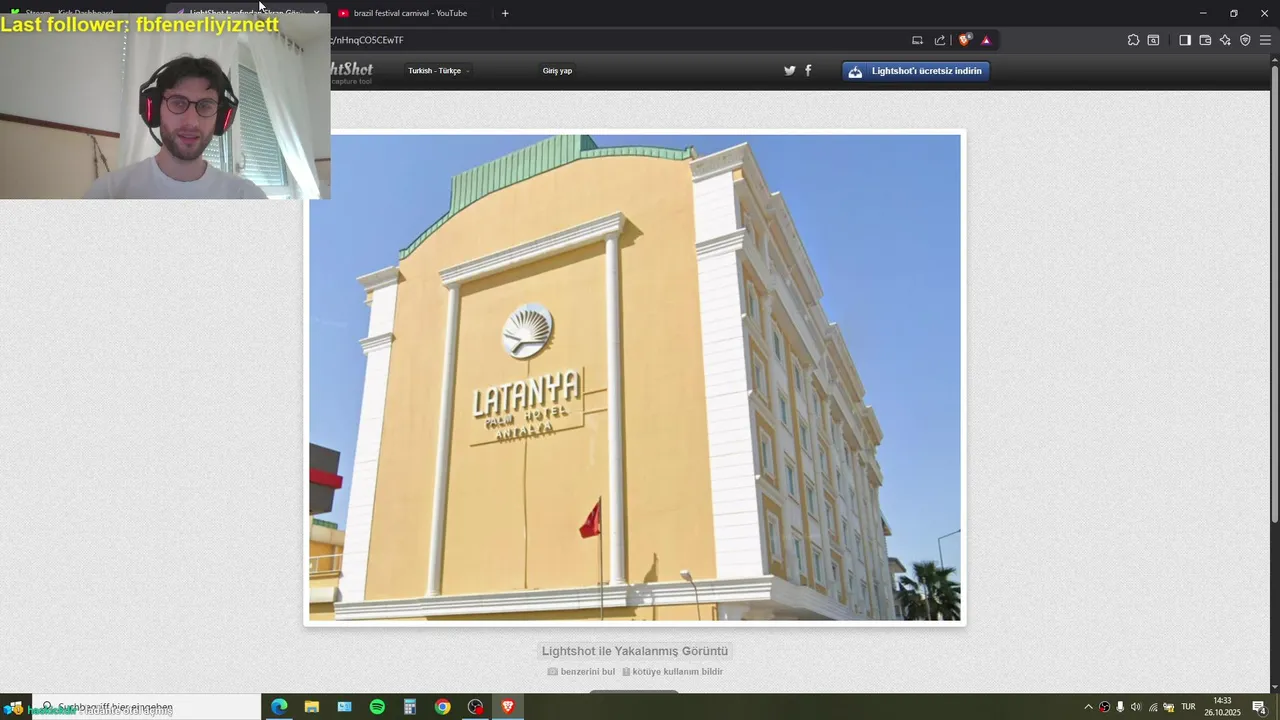Open Calculator from the taskbar
The width and height of the screenshot is (1280, 720).
tap(410, 707)
